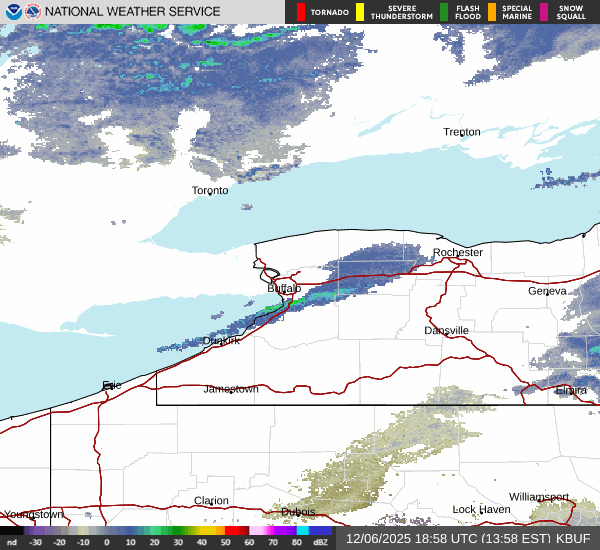
Task: Click the Trenton city label
Action: [462, 132]
